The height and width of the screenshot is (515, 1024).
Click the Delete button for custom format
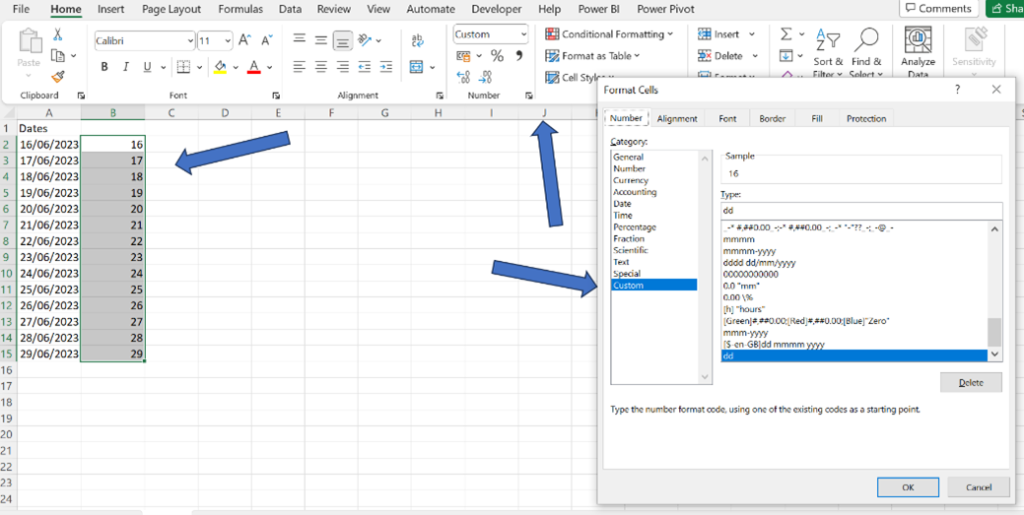point(970,382)
